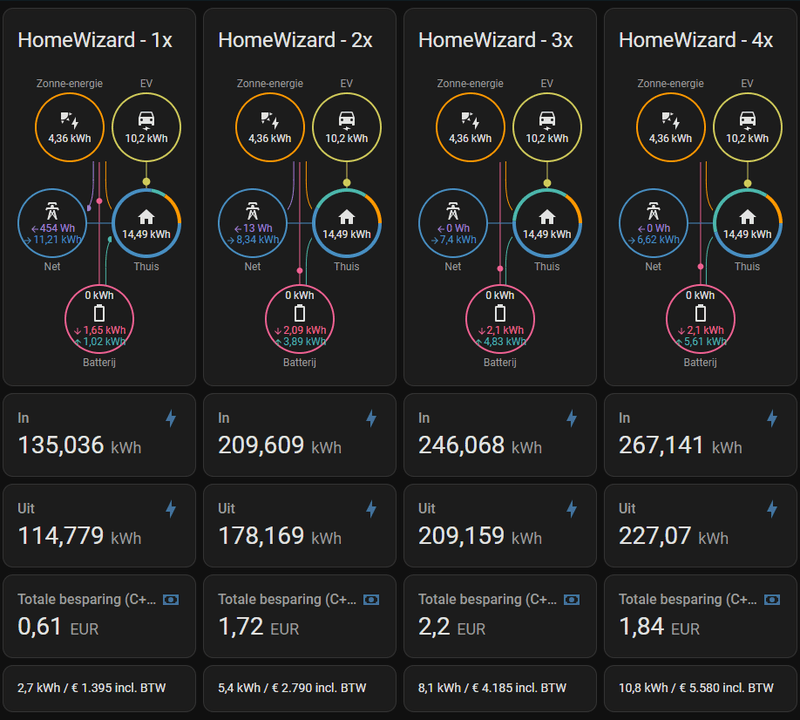Screen dimensions: 800x720
Task: Open the 246,068 kWh In sensor card
Action: click(x=499, y=434)
